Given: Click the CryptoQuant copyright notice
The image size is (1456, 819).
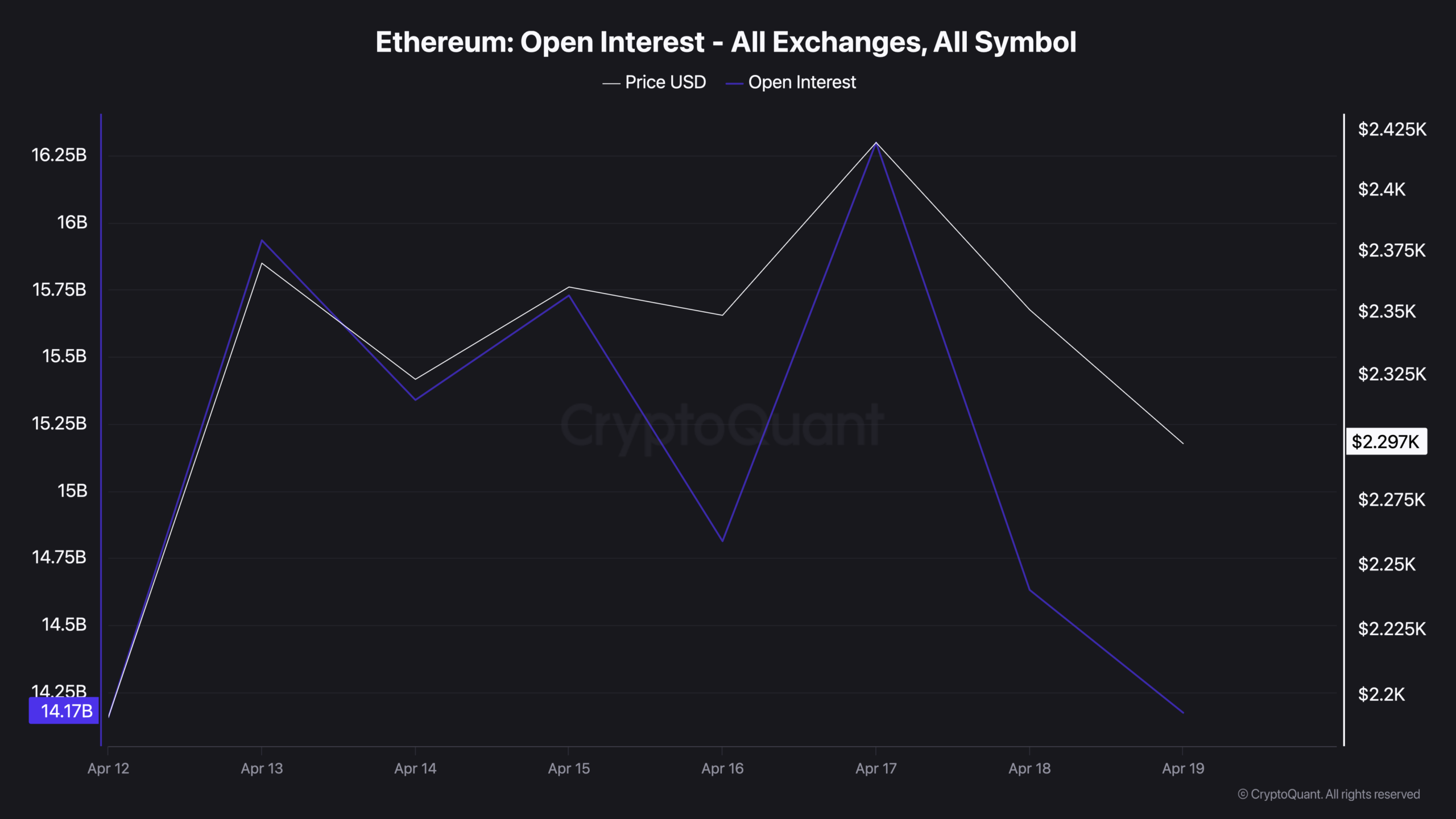Looking at the screenshot, I should [x=1329, y=794].
